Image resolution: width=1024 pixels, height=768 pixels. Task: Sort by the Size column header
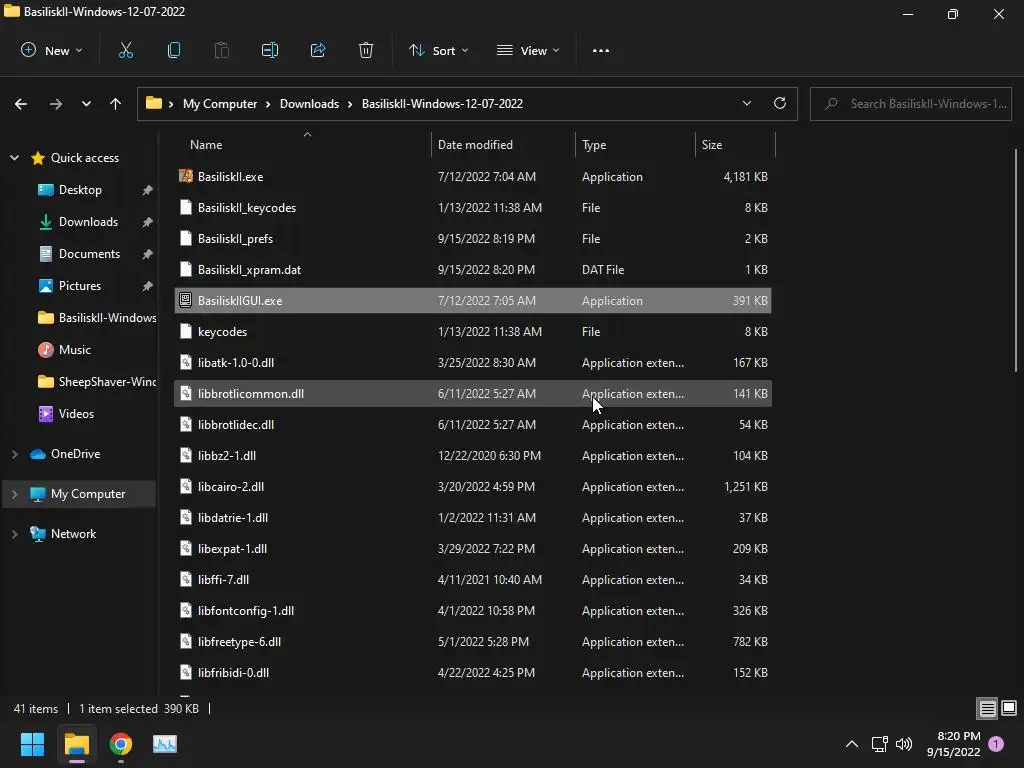point(735,144)
